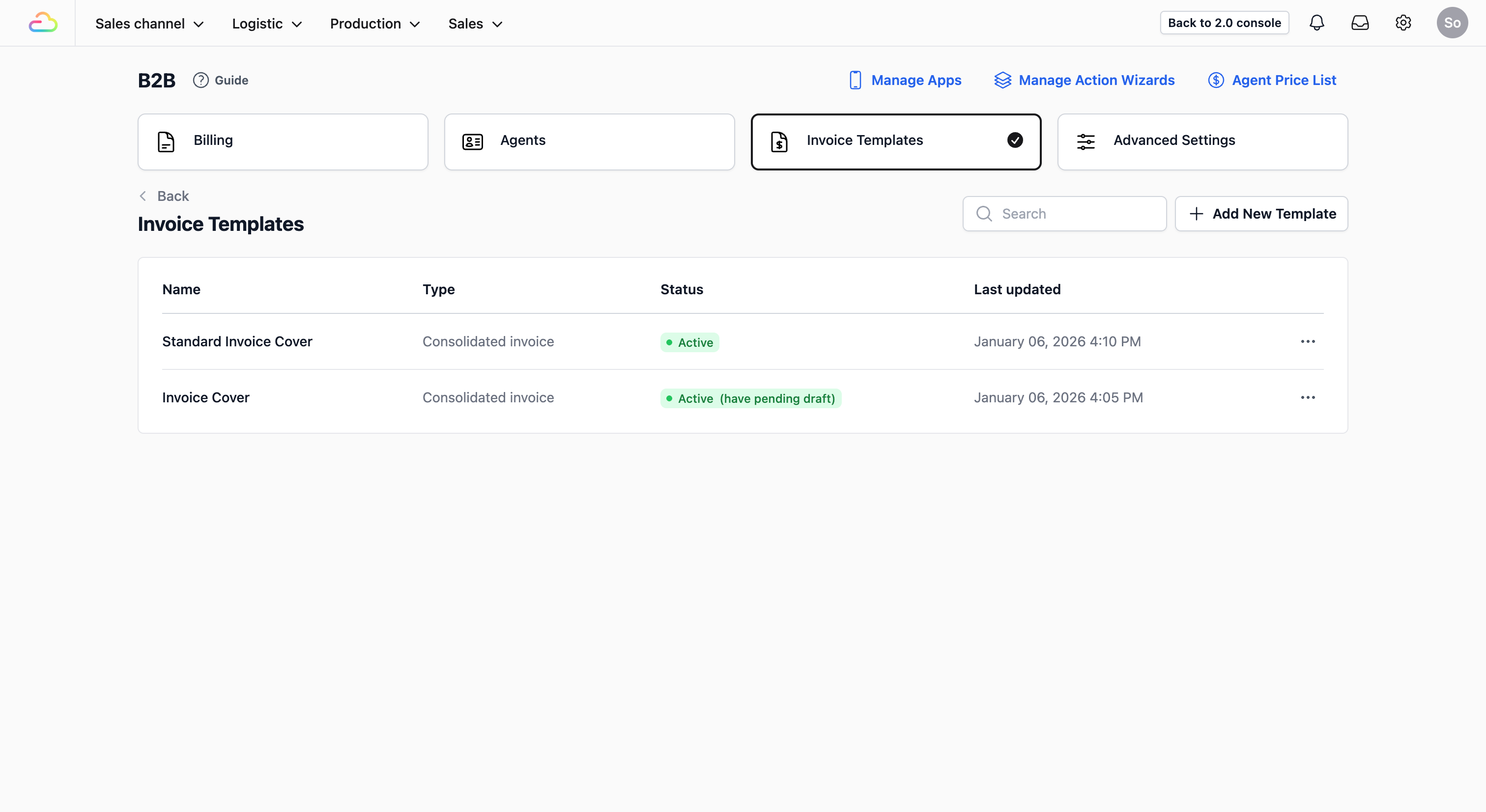Expand the Production dropdown menu
1486x812 pixels.
[x=374, y=24]
